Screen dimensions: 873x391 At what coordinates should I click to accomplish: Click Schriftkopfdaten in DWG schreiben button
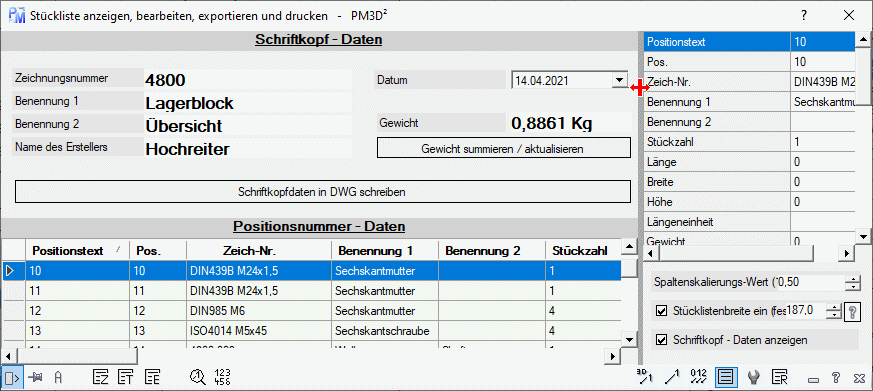pos(322,192)
